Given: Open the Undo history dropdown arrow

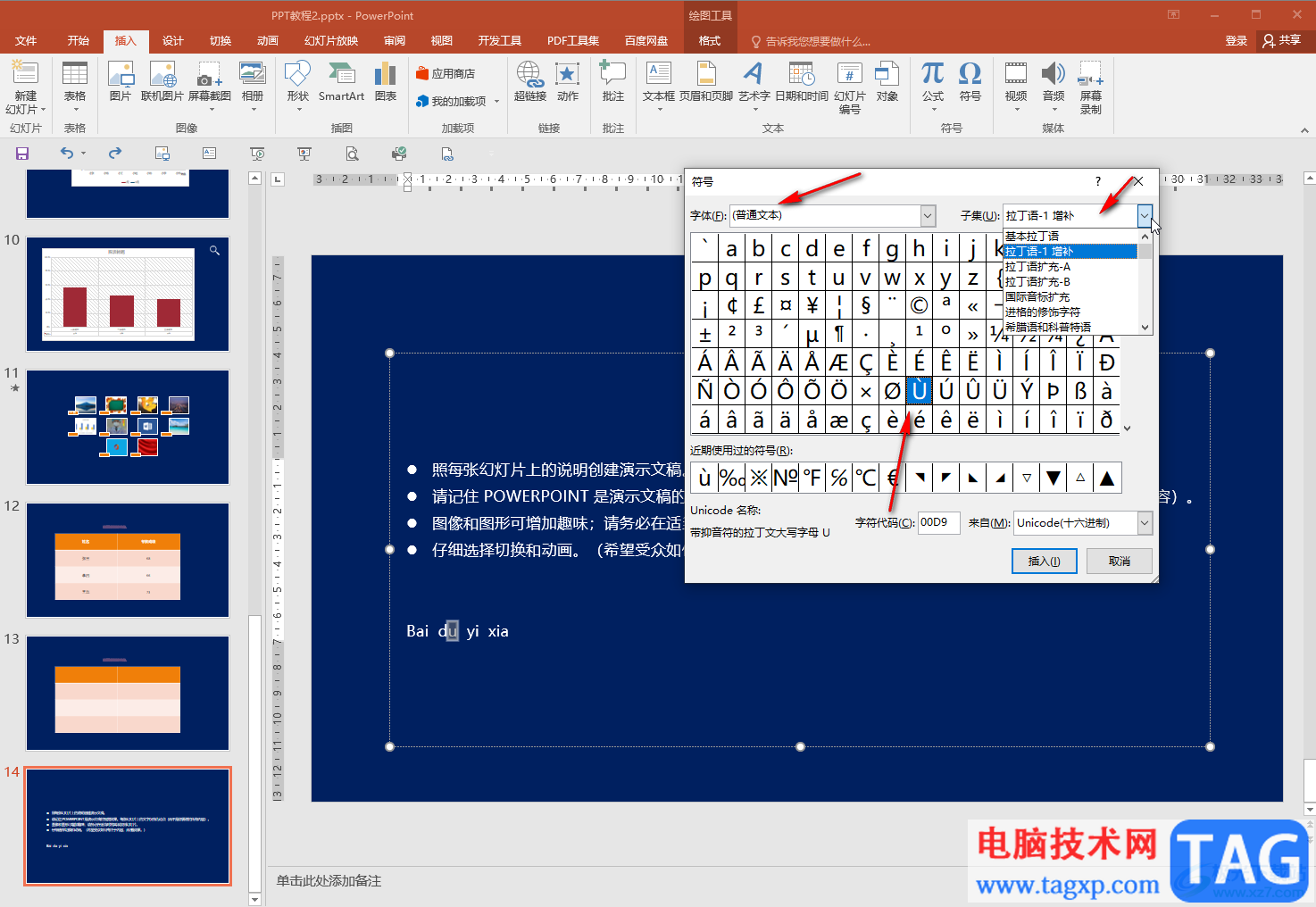Looking at the screenshot, I should pos(84,154).
